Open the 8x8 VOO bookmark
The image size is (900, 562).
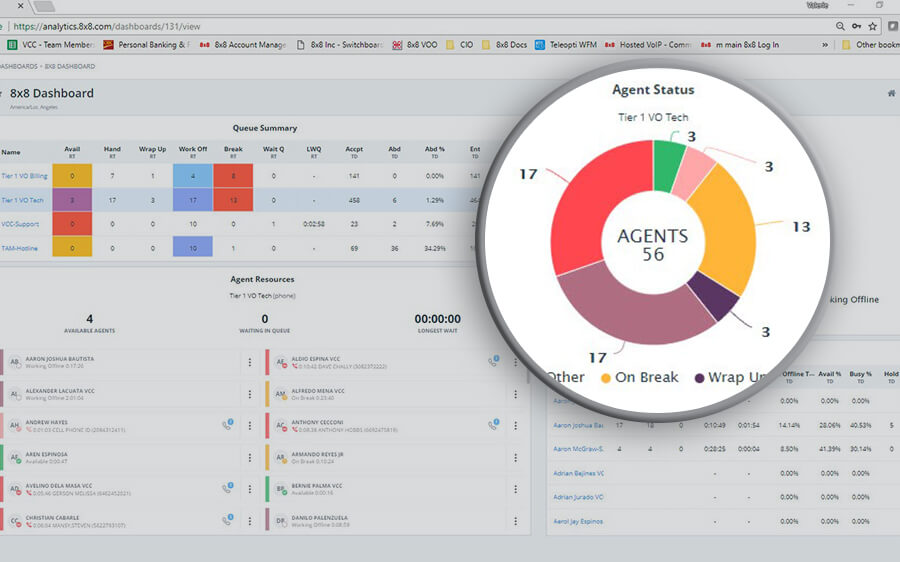415,45
